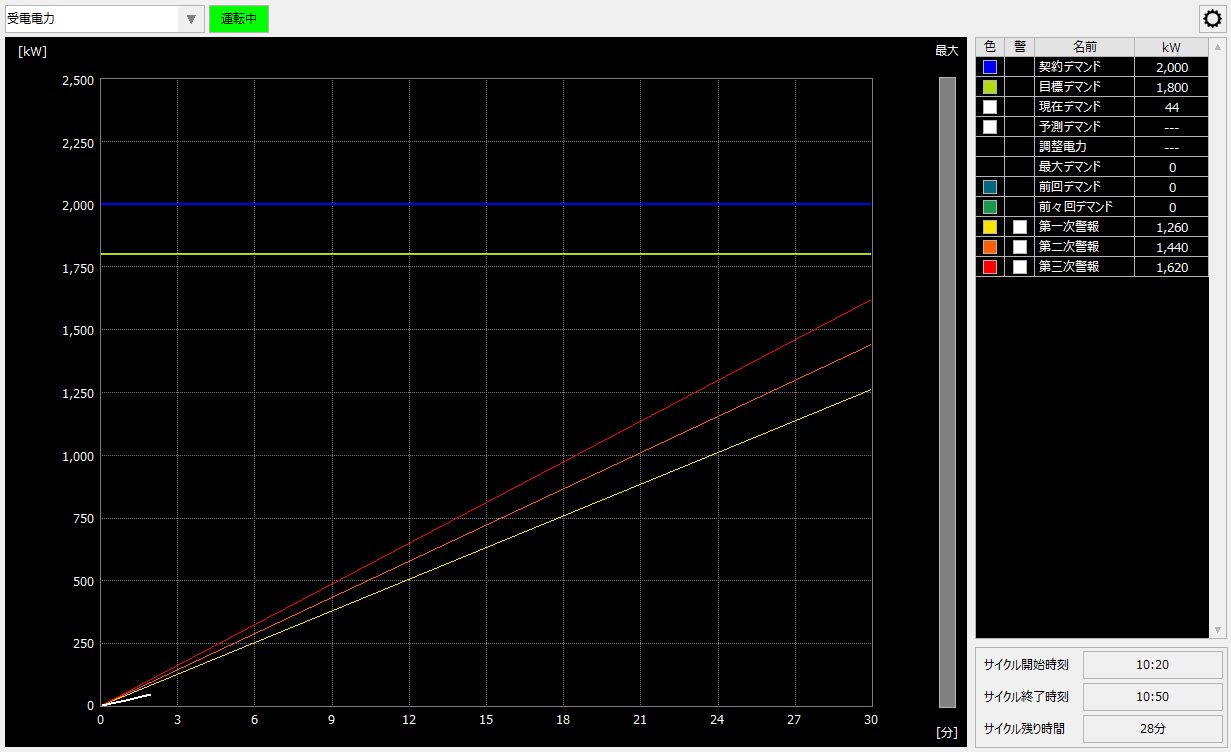Toggle the 第一次警報 alarm checkbox

click(x=1020, y=227)
